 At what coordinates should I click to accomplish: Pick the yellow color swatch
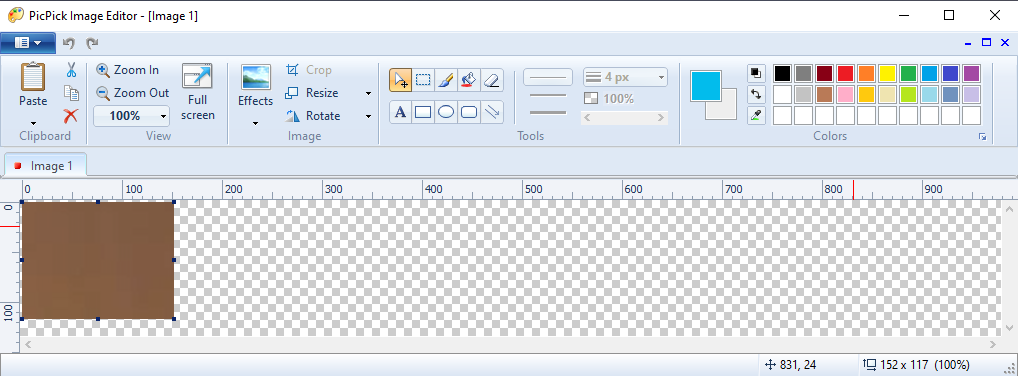(888, 73)
